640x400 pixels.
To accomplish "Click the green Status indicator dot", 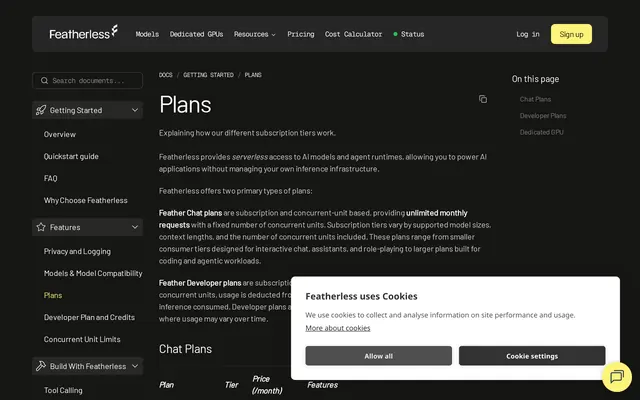I will coord(395,34).
